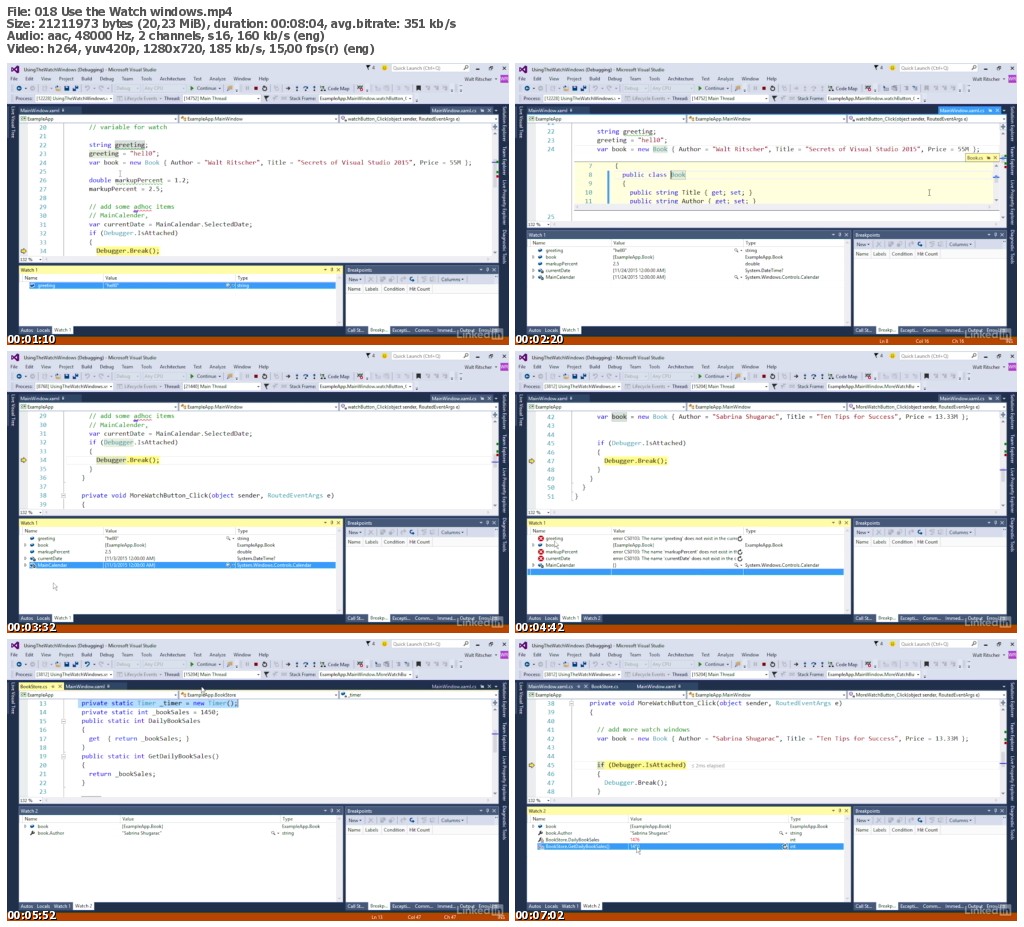The height and width of the screenshot is (927, 1024).
Task: Click Navigate Backward icon in 00:02:20 frame toolbar
Action: 528,88
